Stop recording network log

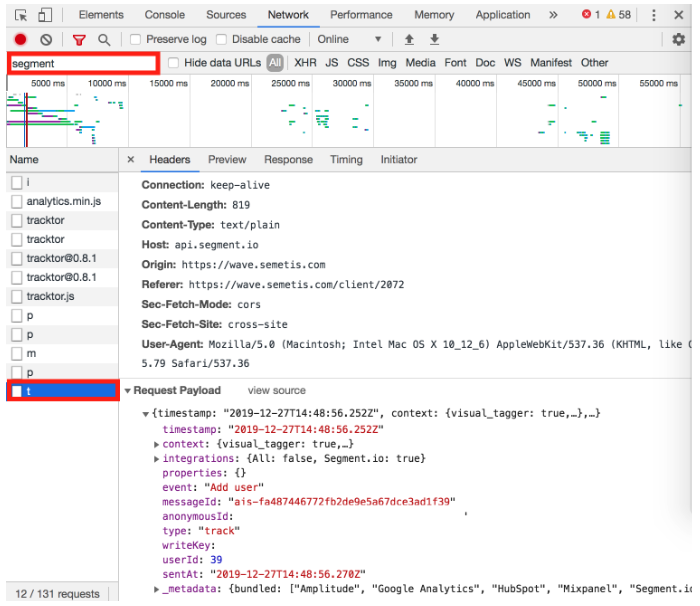20,40
